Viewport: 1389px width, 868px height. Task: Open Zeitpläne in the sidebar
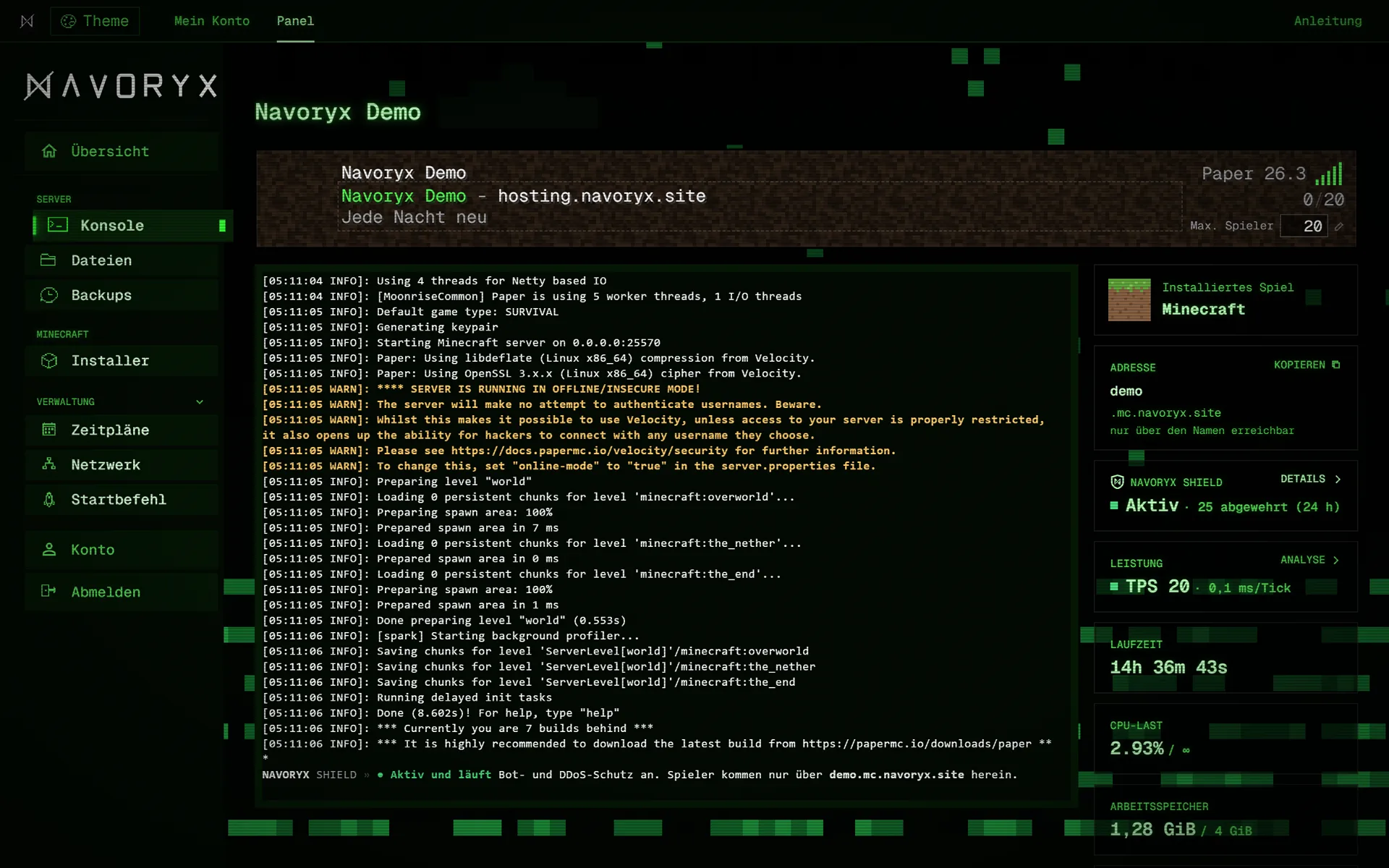(122, 430)
